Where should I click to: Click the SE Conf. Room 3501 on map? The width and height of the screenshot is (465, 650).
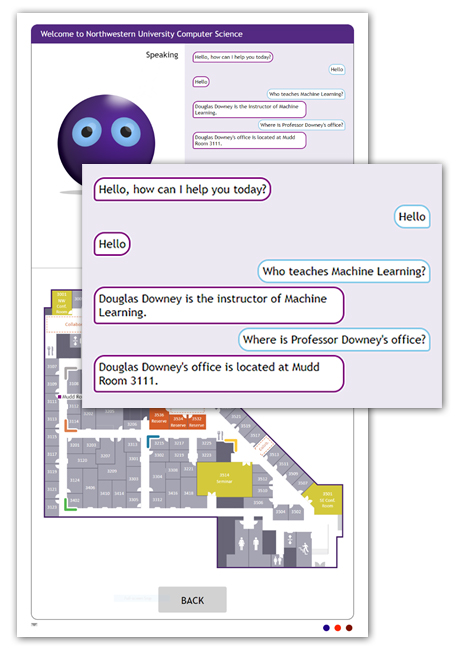pyautogui.click(x=325, y=500)
